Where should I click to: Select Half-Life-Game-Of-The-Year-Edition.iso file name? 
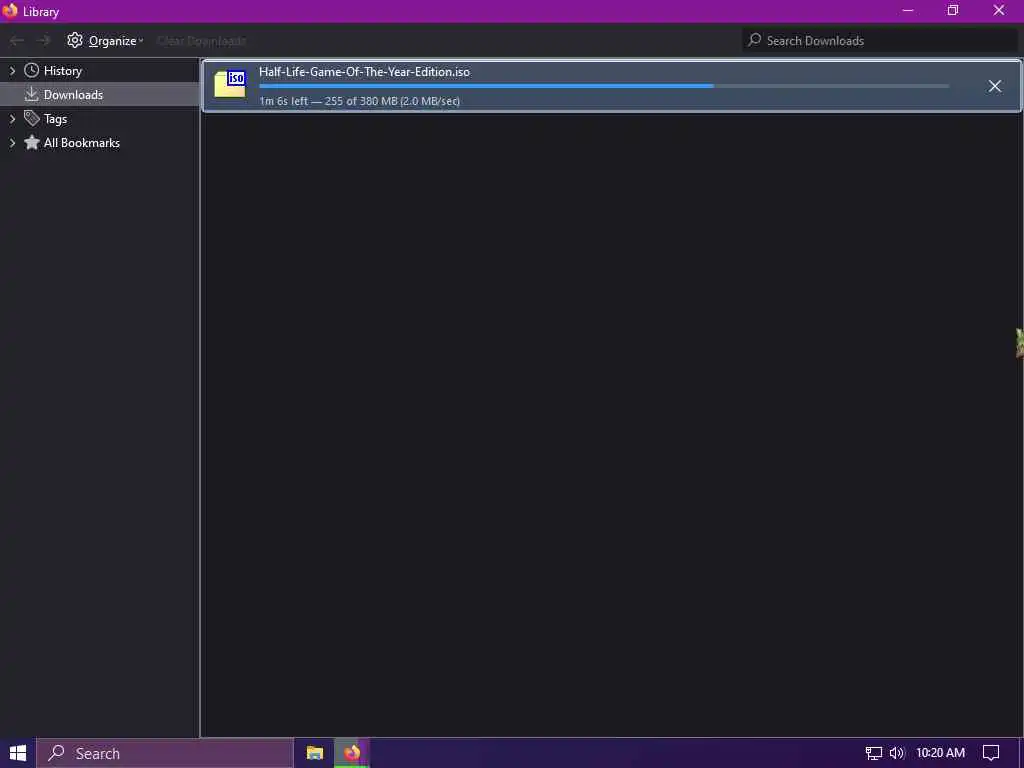point(364,72)
